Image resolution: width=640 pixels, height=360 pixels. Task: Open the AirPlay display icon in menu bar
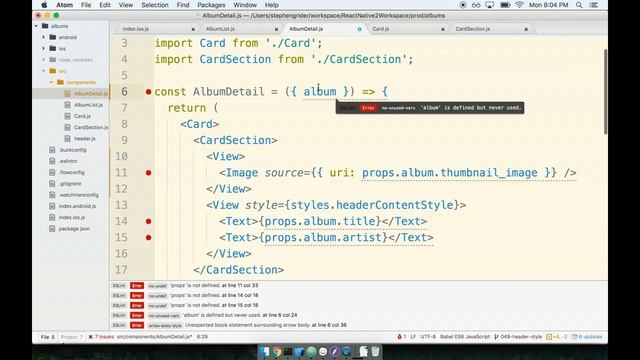tap(489, 5)
